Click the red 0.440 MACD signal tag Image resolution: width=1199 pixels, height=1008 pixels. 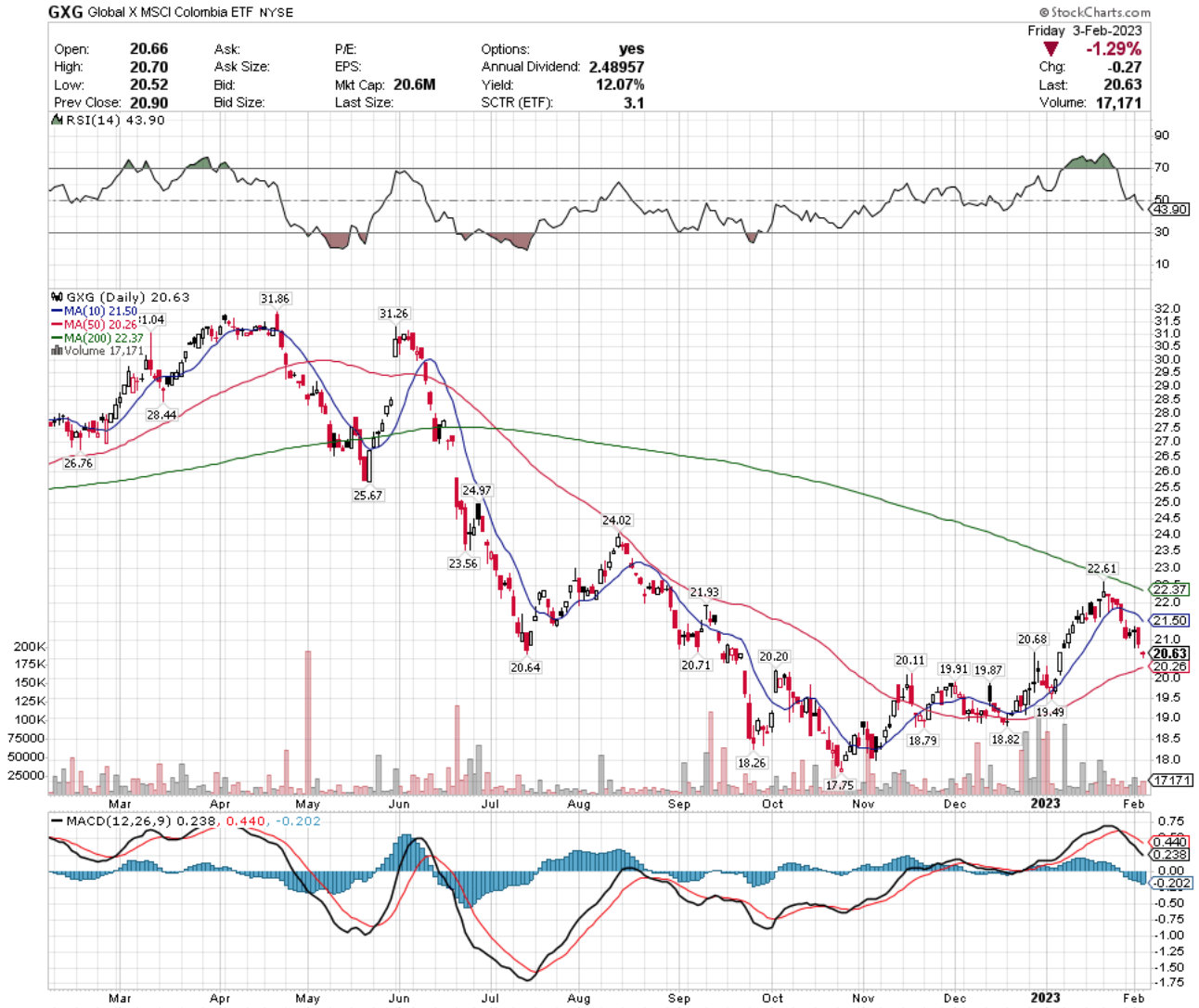pos(1169,842)
